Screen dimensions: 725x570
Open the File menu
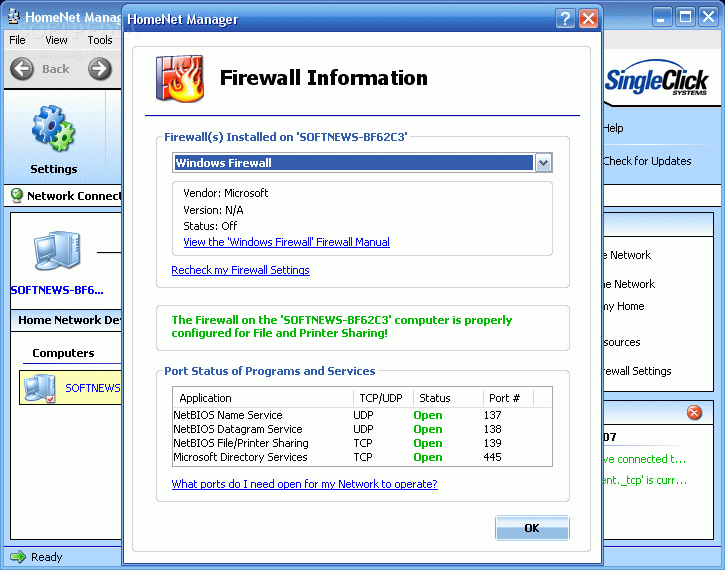pos(17,40)
